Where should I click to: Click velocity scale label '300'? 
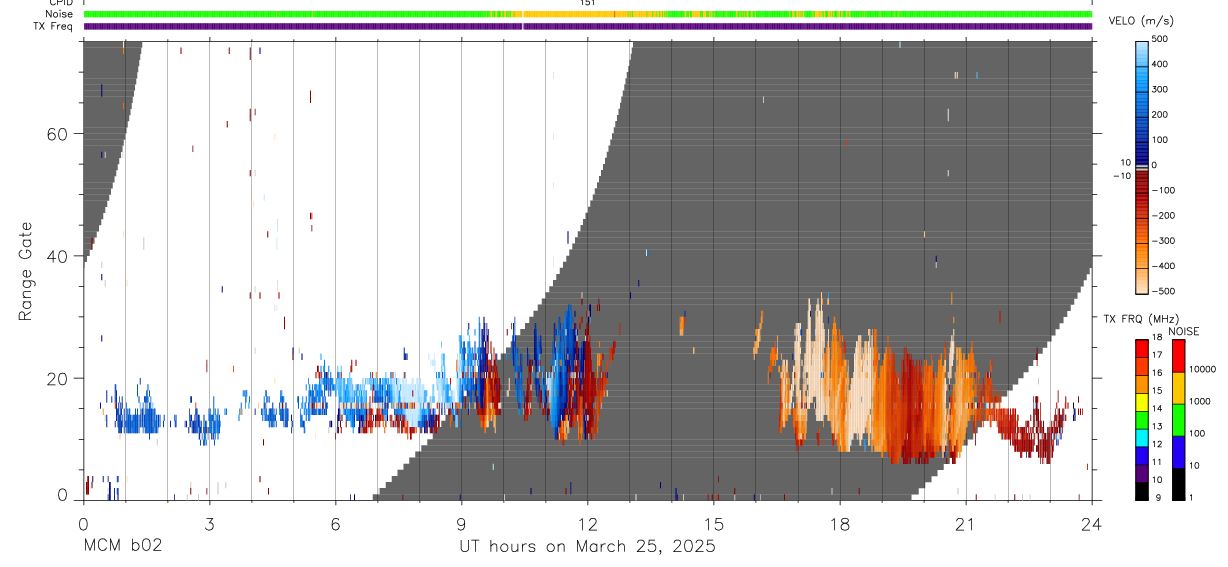[x=1162, y=89]
